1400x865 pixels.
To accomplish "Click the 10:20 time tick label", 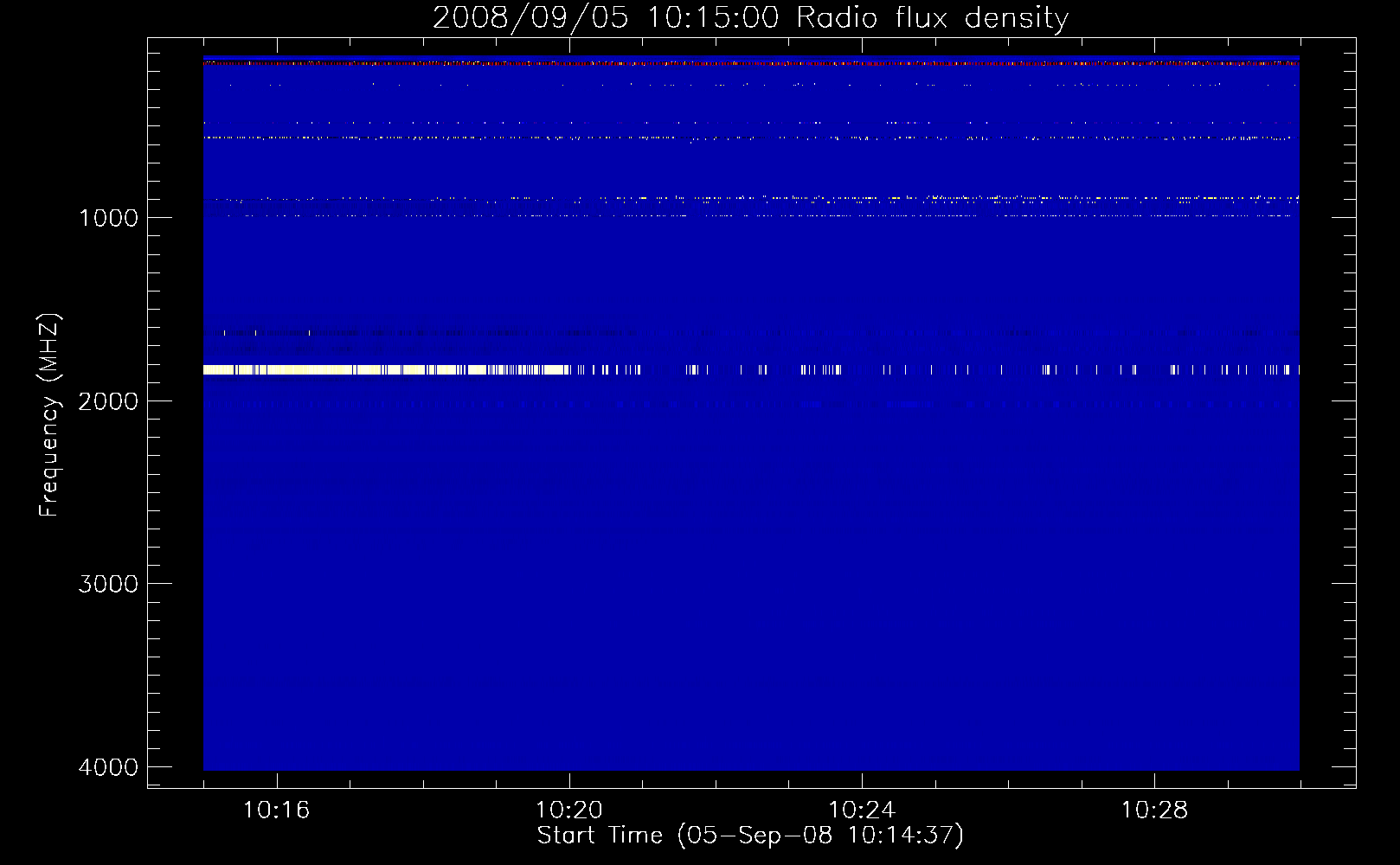I will 569,811.
